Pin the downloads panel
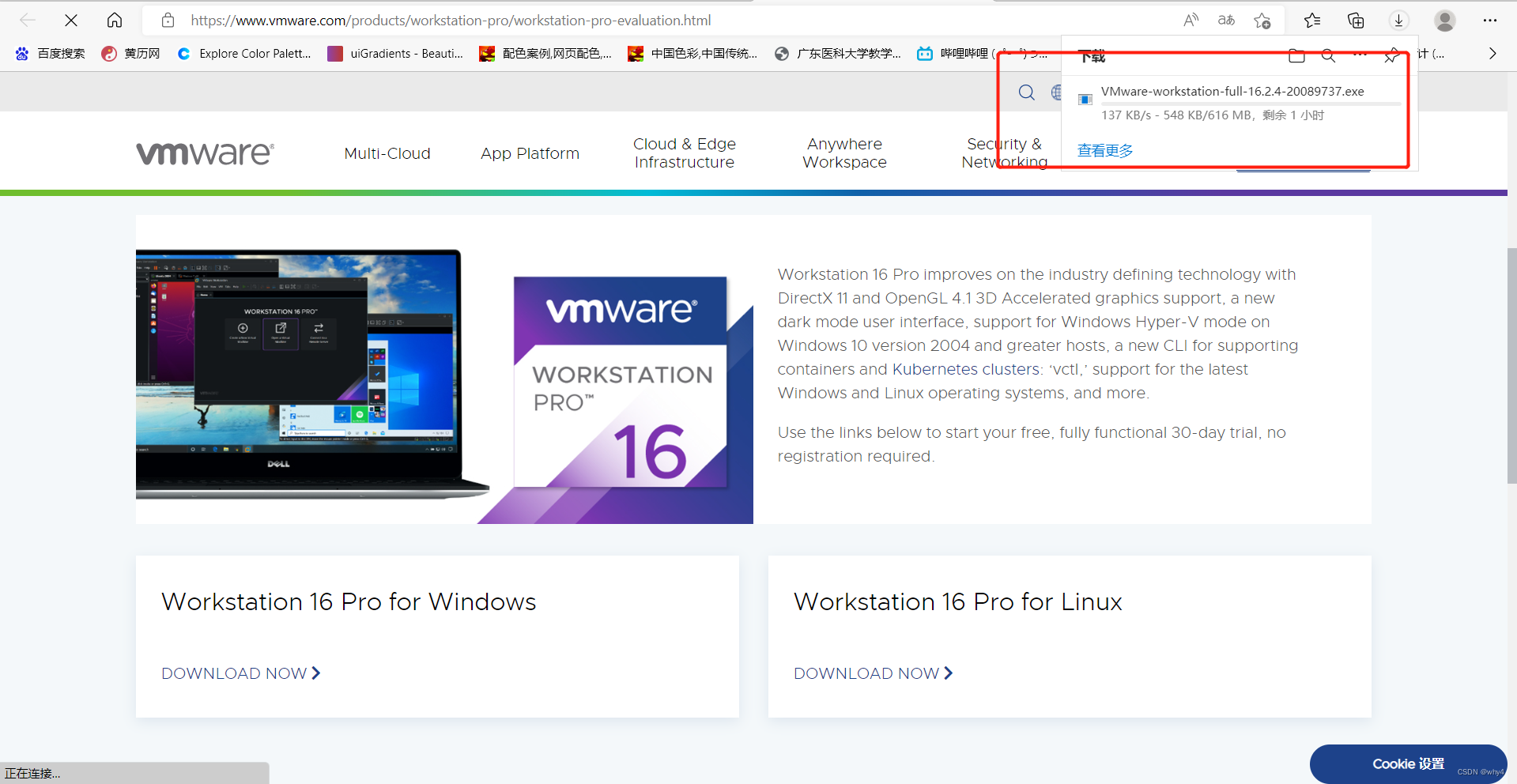Screen dimensions: 1517x784 1391,55
